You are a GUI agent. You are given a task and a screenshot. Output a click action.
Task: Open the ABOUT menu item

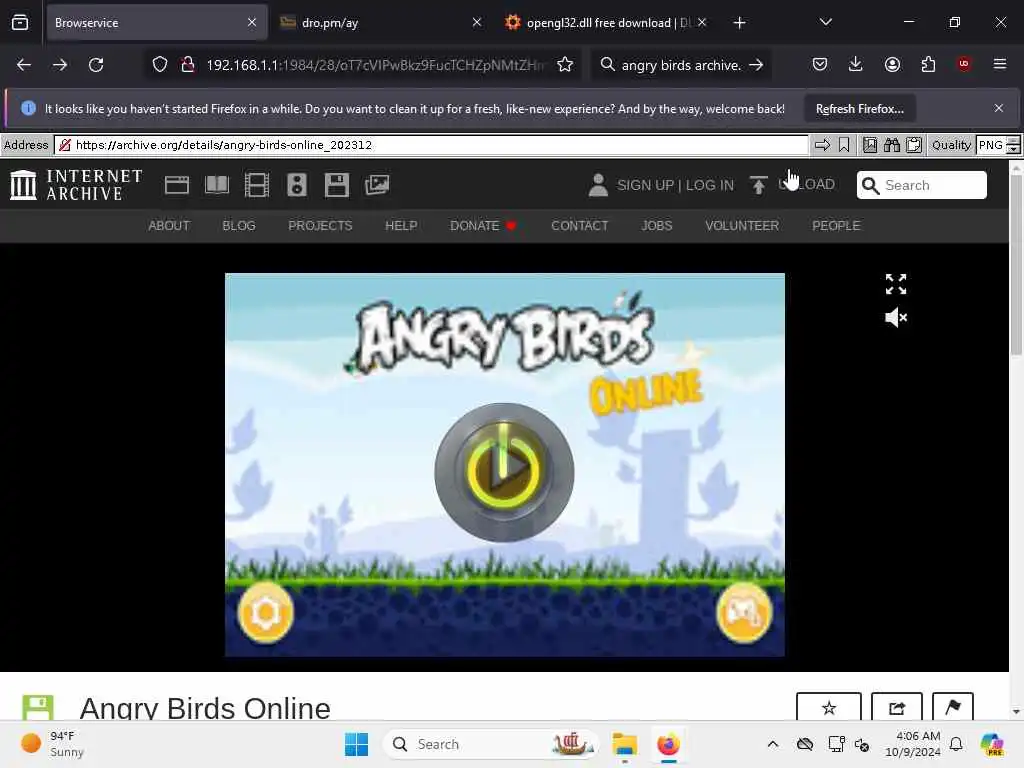click(x=168, y=226)
